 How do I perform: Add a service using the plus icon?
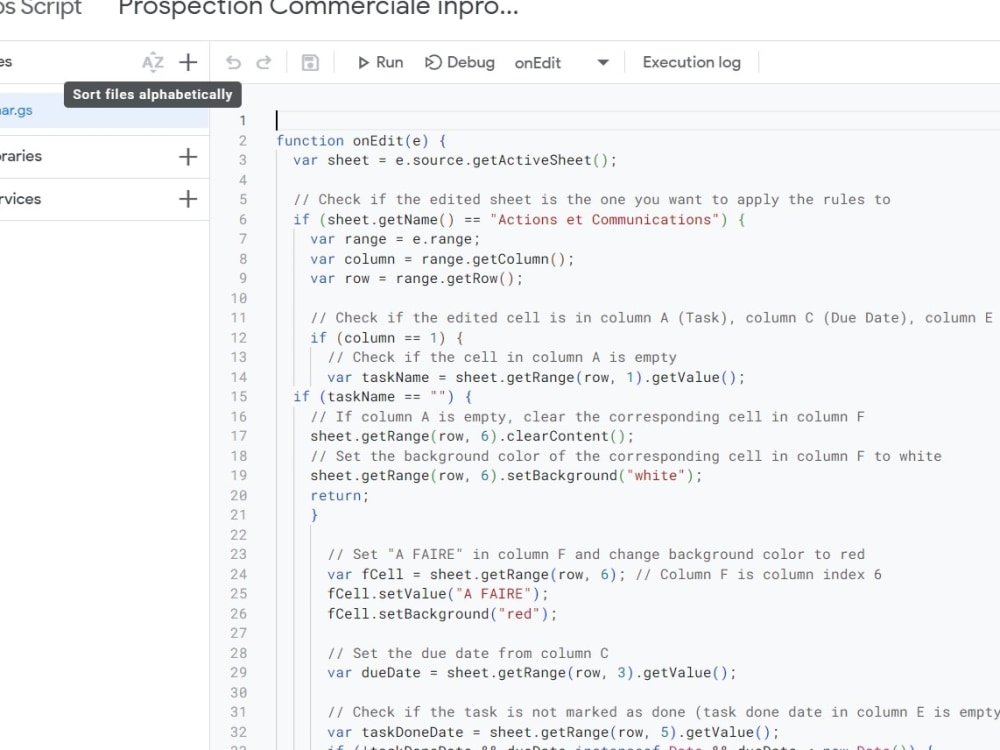(x=189, y=199)
